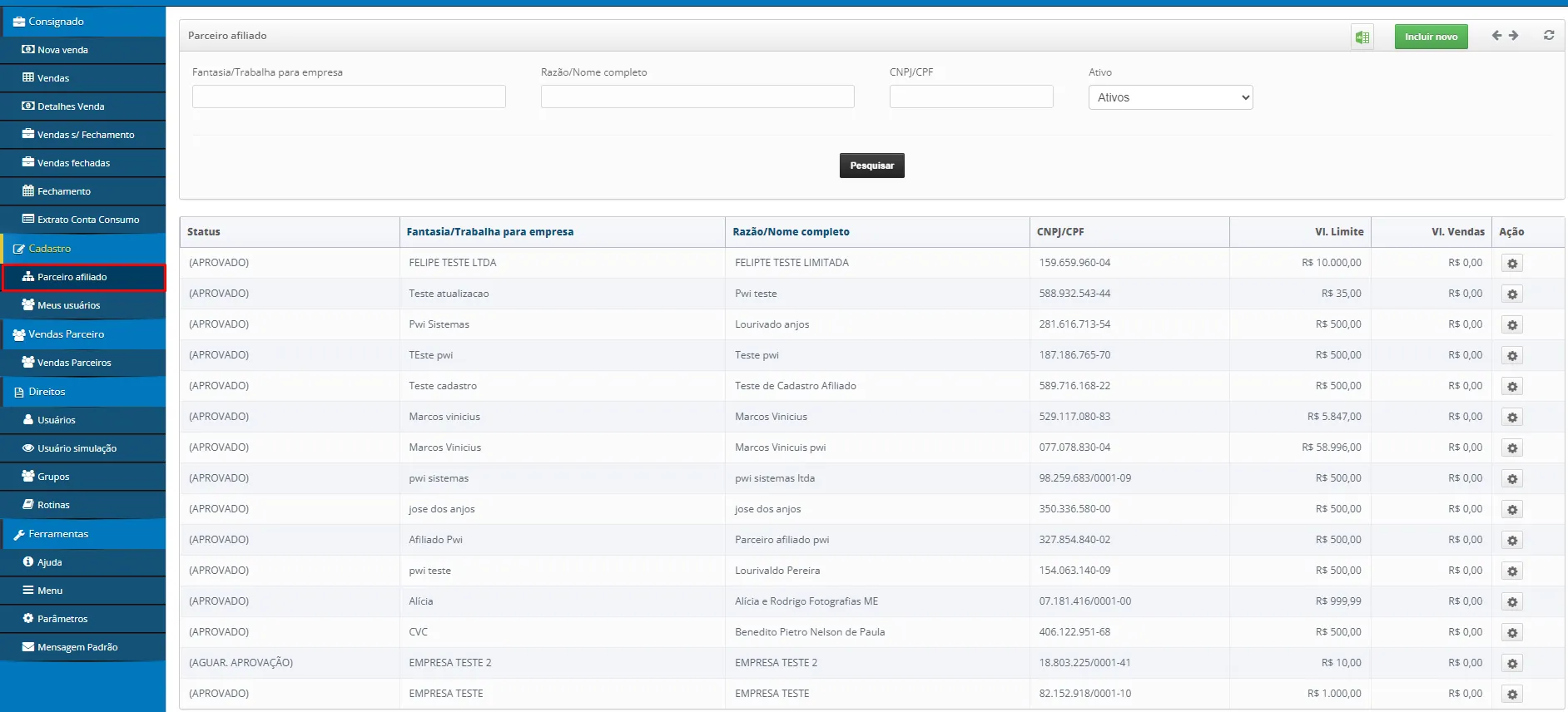Open gear action for Alícia row
Screen dimensions: 1568x712
click(1512, 602)
